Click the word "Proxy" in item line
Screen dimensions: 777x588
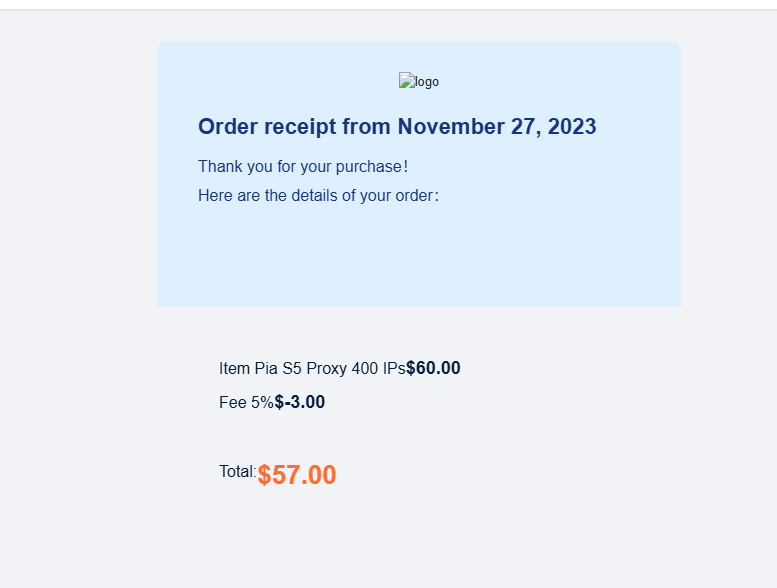coord(327,369)
